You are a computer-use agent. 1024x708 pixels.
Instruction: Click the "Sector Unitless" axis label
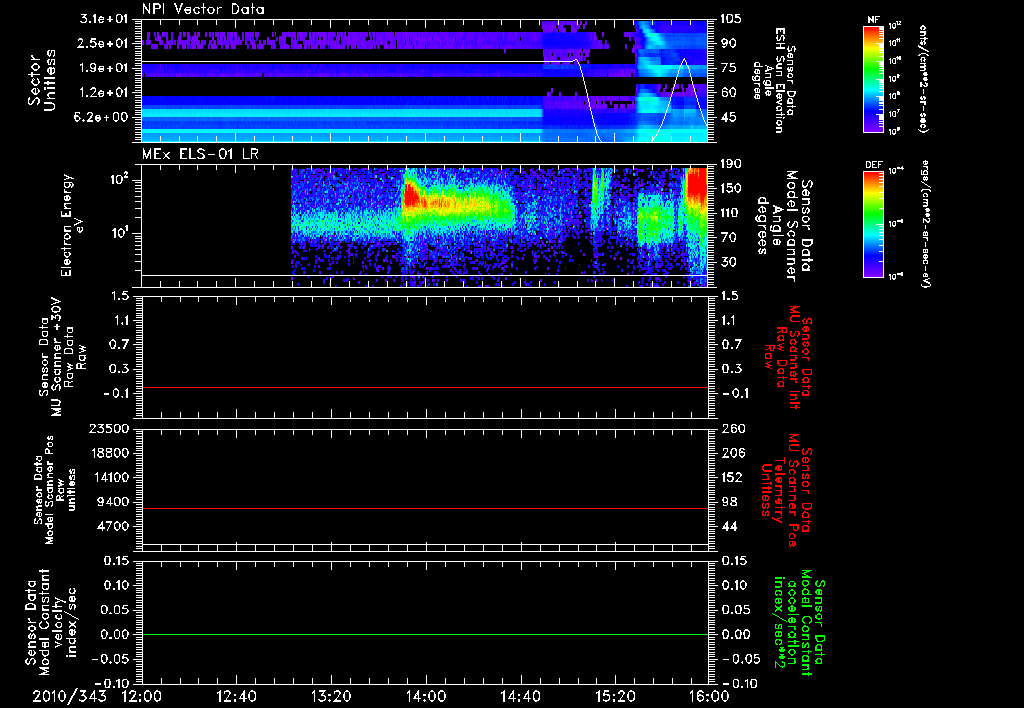pyautogui.click(x=42, y=80)
